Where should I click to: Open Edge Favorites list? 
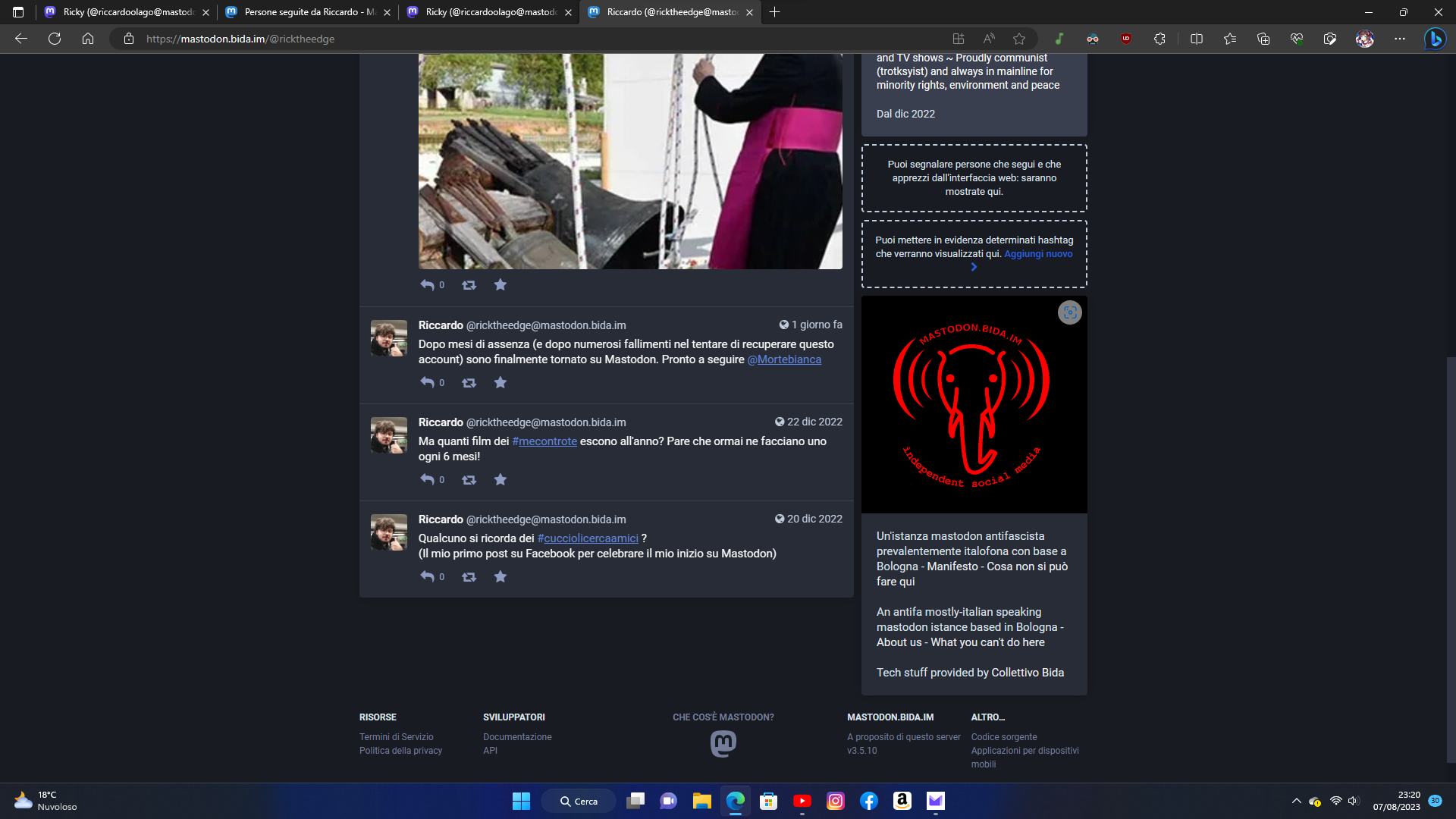[x=1230, y=39]
